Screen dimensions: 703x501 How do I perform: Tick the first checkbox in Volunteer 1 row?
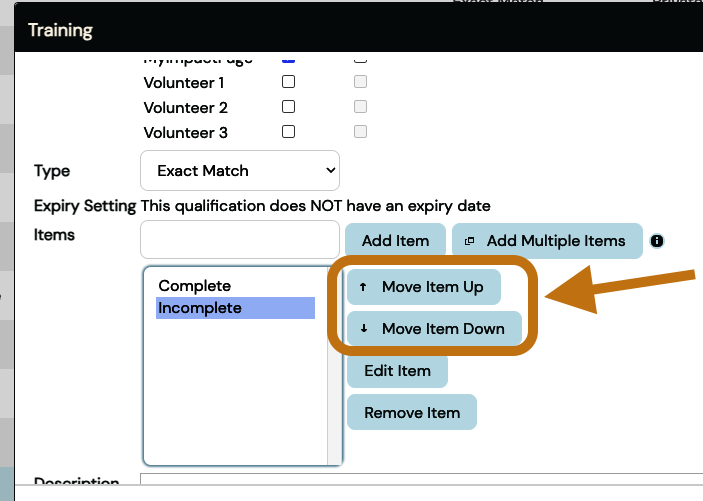click(x=288, y=82)
